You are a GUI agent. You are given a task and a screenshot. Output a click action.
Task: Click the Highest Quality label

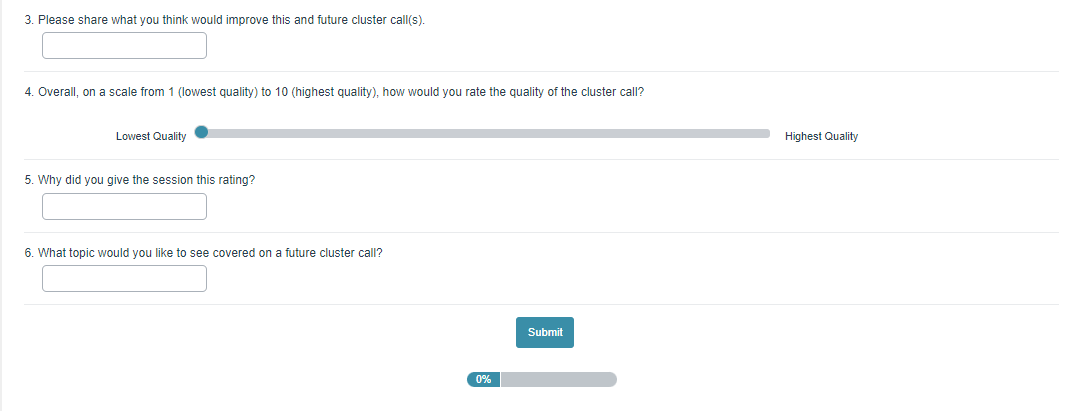(x=821, y=136)
